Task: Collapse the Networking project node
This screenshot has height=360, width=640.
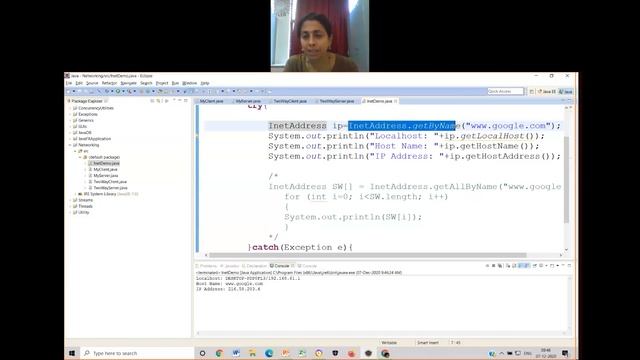Action: (70, 145)
